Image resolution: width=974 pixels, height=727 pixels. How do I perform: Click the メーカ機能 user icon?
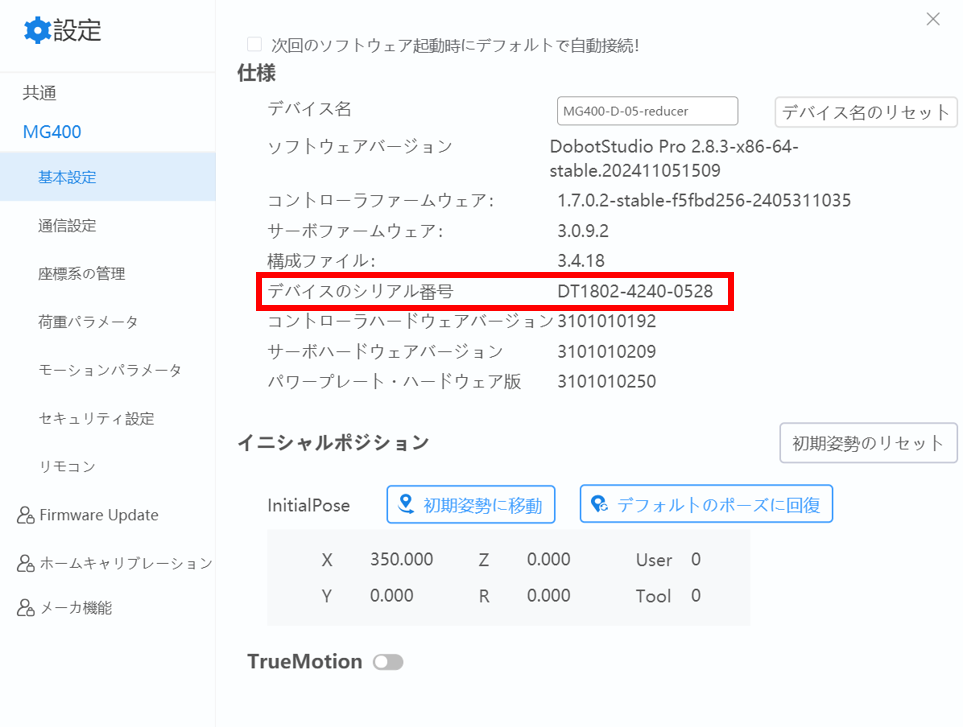26,607
